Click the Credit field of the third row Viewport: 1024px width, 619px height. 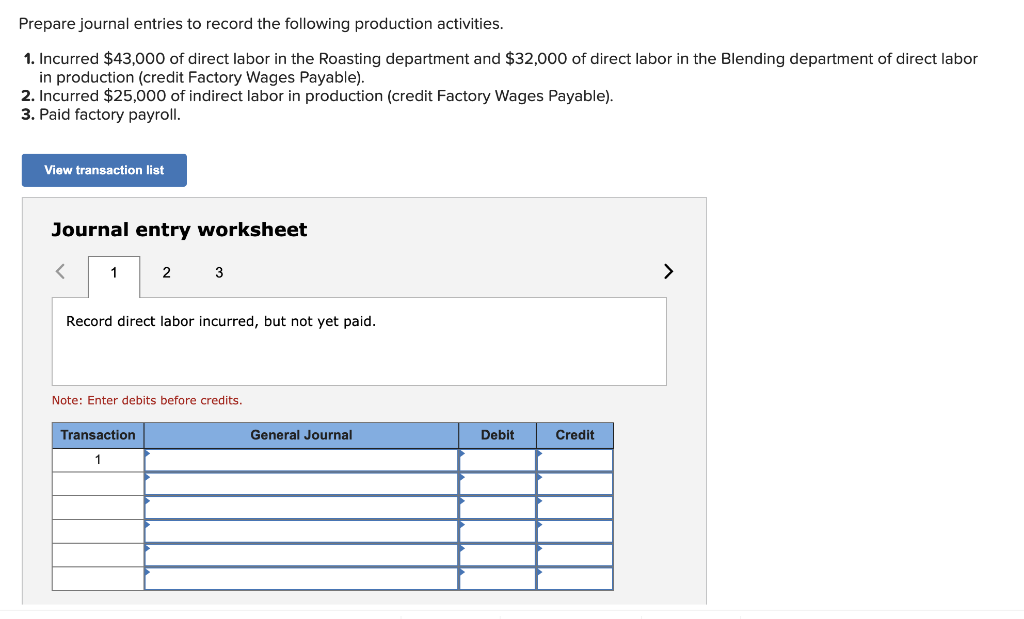tap(574, 507)
